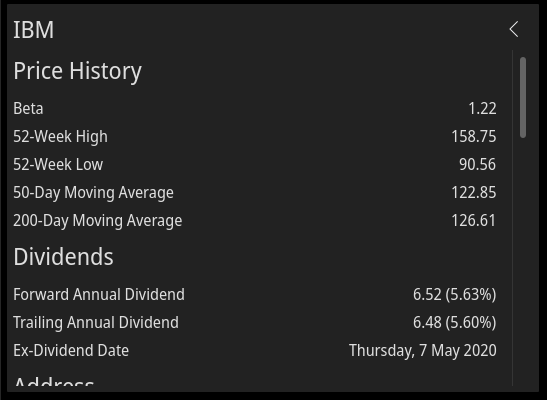This screenshot has height=400, width=547.
Task: Click the 90.56 low value
Action: [x=477, y=165]
